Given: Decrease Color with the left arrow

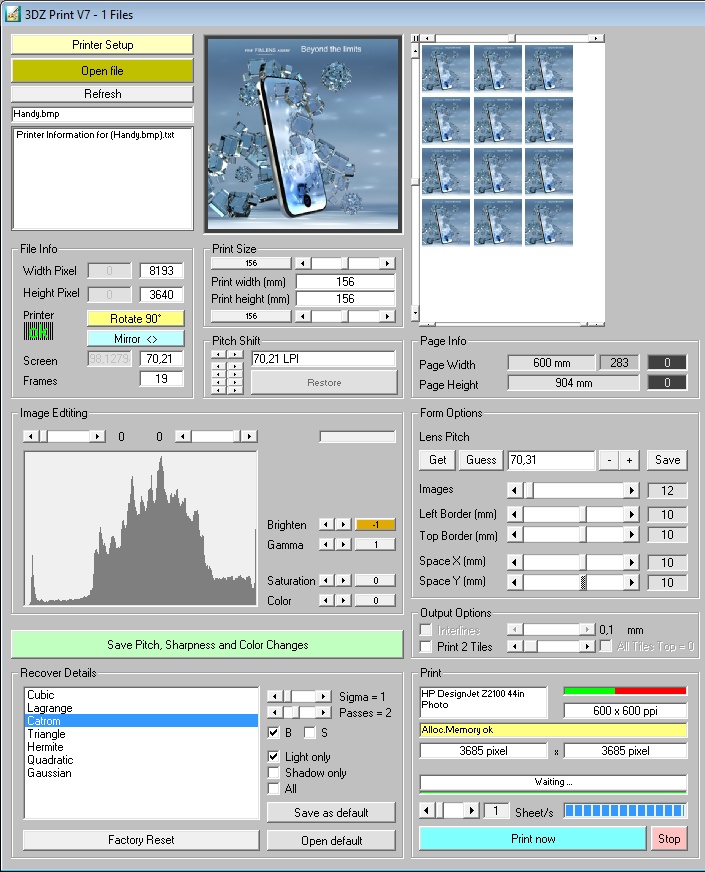Looking at the screenshot, I should (325, 601).
